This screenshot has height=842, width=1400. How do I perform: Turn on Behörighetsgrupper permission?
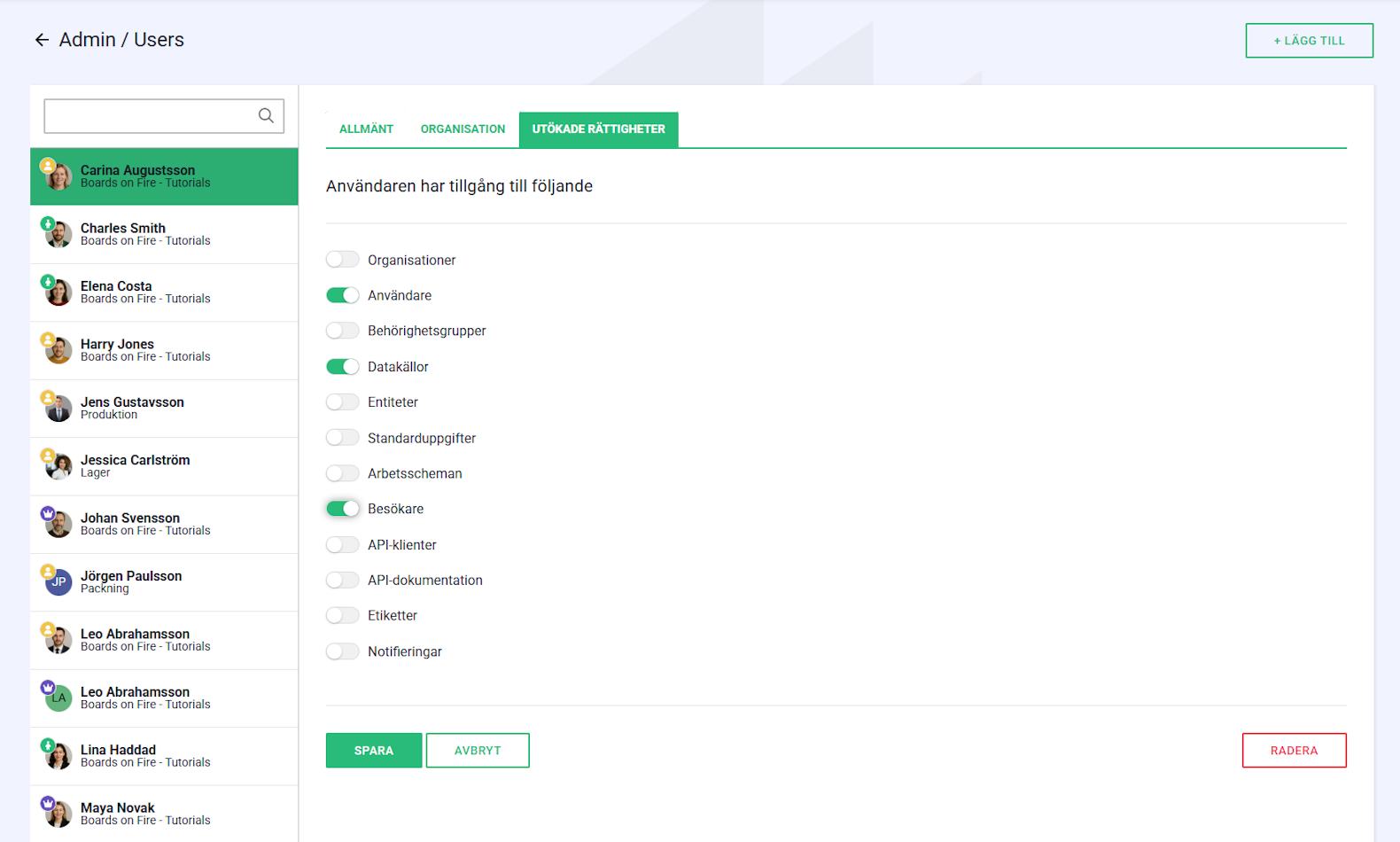[x=342, y=331]
